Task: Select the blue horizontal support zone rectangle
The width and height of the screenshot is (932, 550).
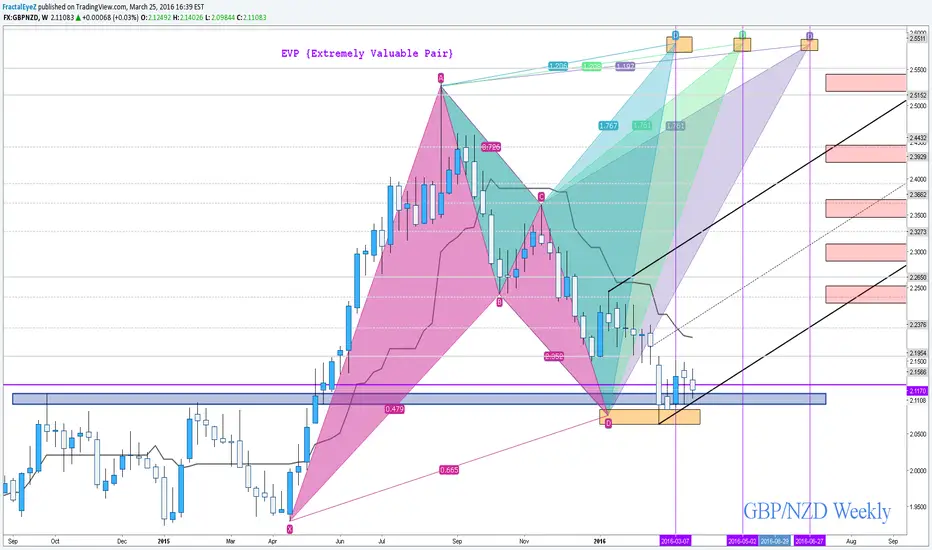Action: click(x=419, y=399)
